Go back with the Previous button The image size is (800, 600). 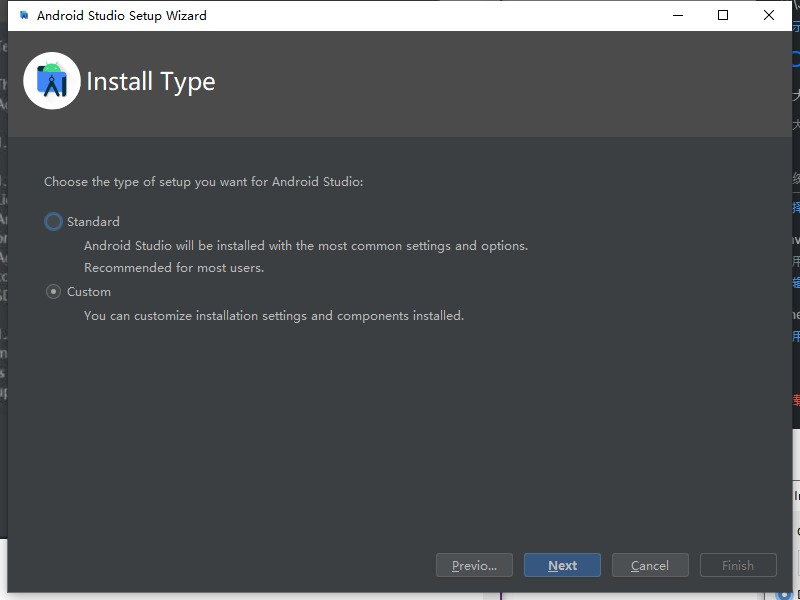(x=474, y=565)
